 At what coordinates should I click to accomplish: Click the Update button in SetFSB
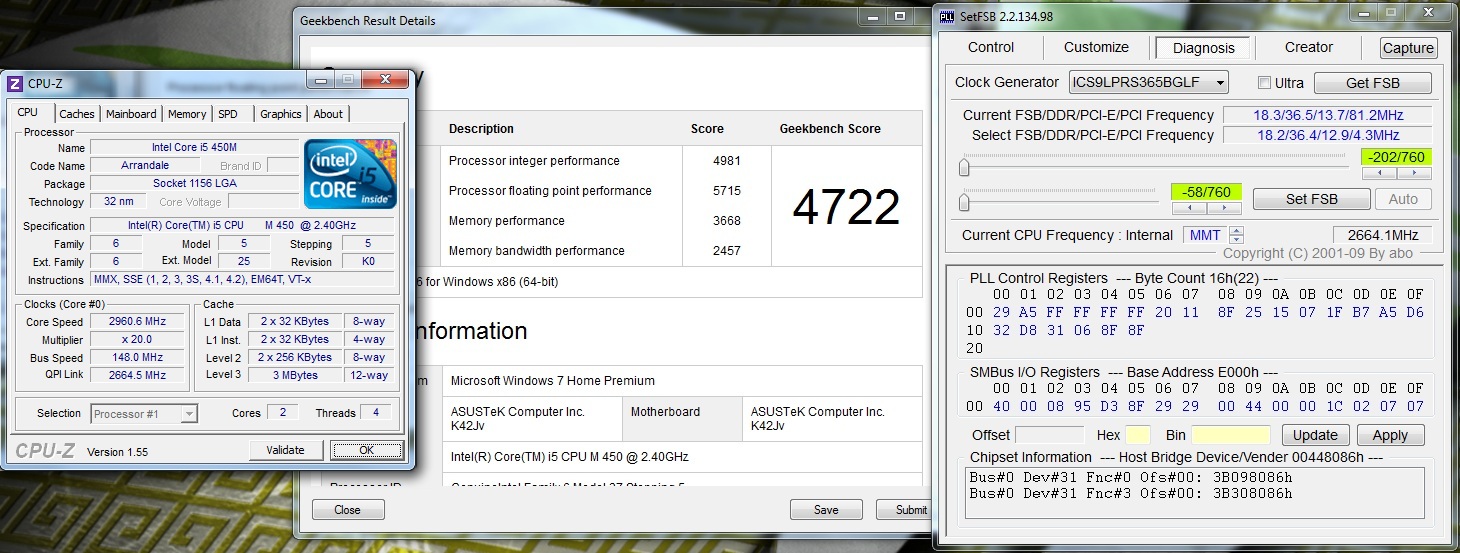pos(1315,435)
